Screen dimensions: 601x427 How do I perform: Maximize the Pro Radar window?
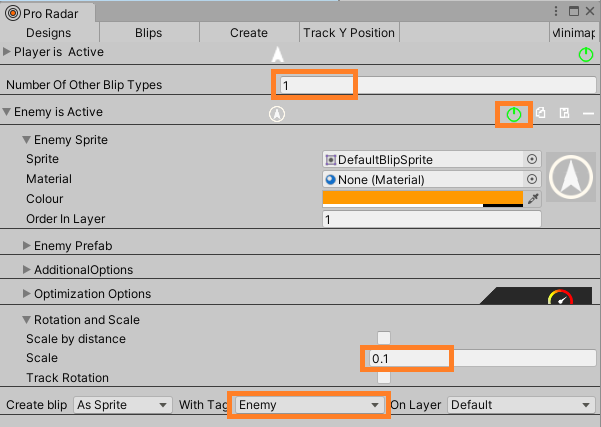click(x=573, y=11)
